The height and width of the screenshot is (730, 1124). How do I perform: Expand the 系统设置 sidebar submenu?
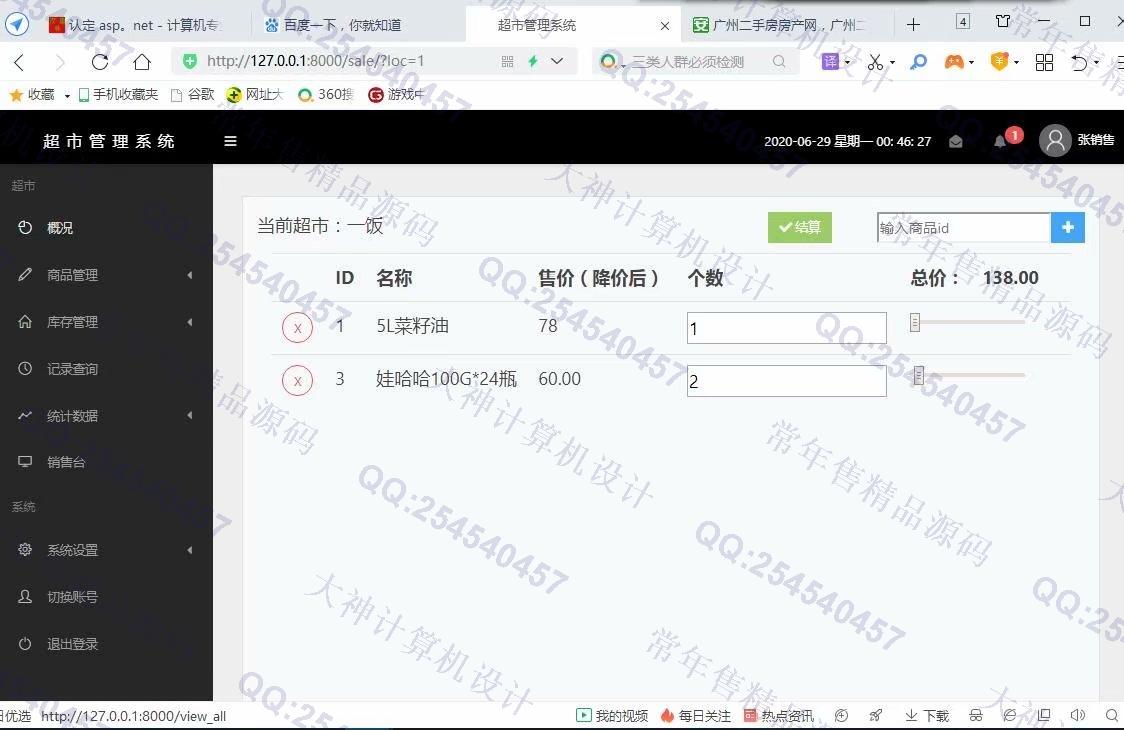coord(190,550)
